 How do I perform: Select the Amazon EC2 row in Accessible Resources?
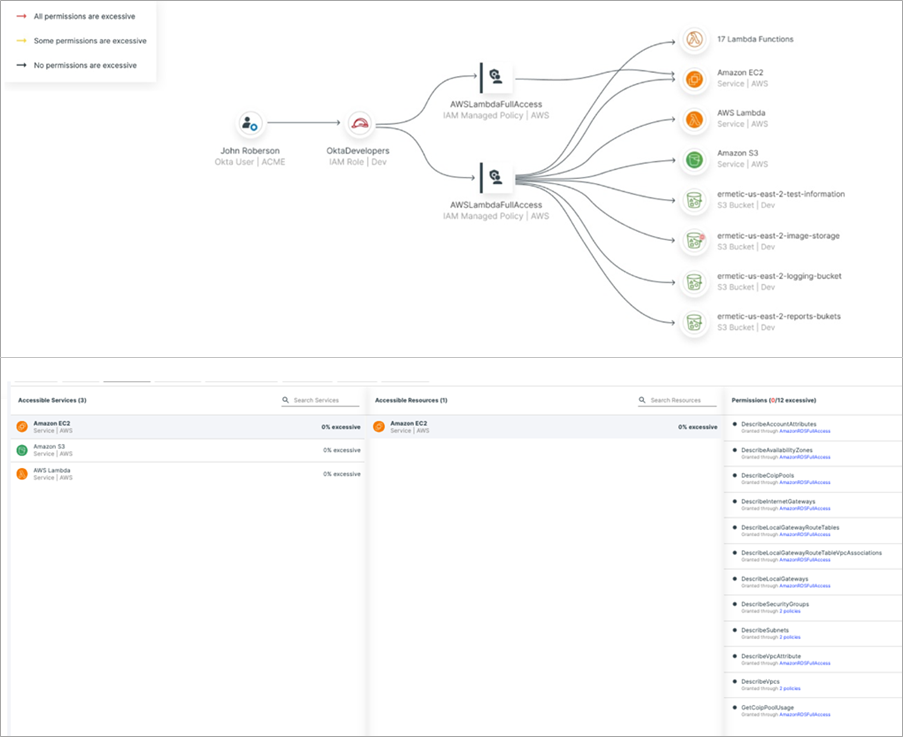click(x=545, y=427)
